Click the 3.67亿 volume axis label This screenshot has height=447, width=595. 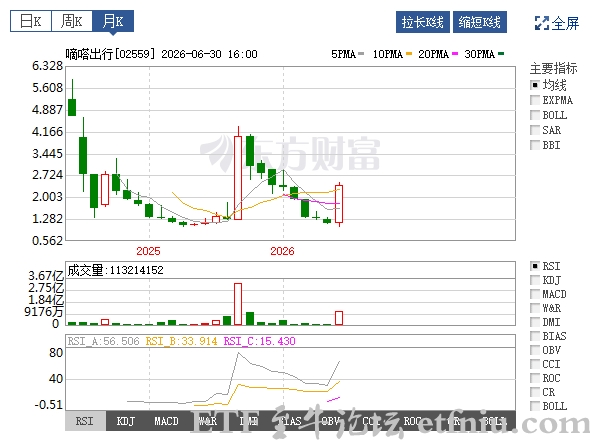(46, 275)
